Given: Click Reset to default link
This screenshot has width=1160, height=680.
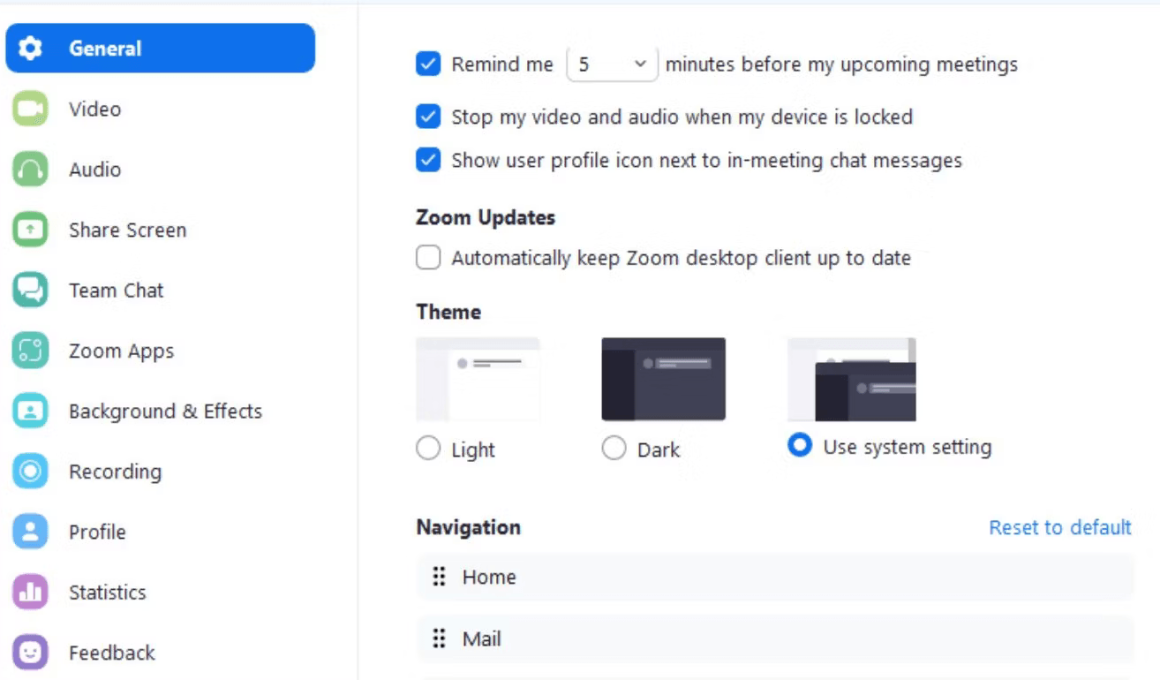Looking at the screenshot, I should (1060, 527).
